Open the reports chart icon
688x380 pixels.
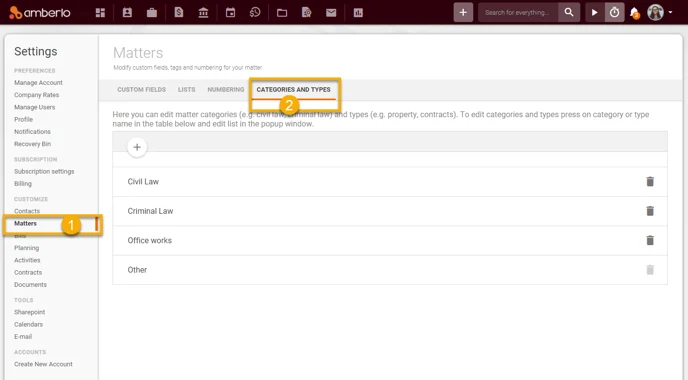click(x=358, y=13)
